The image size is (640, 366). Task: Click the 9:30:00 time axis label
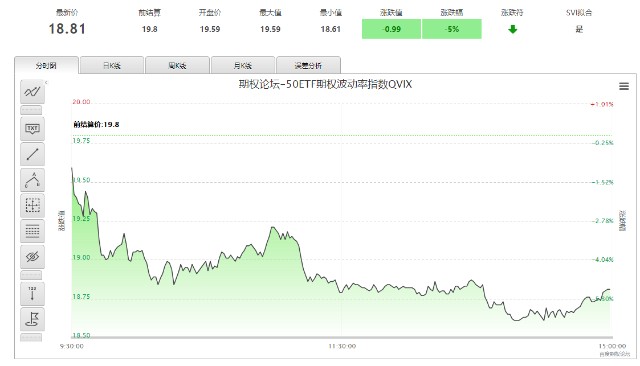(x=71, y=346)
